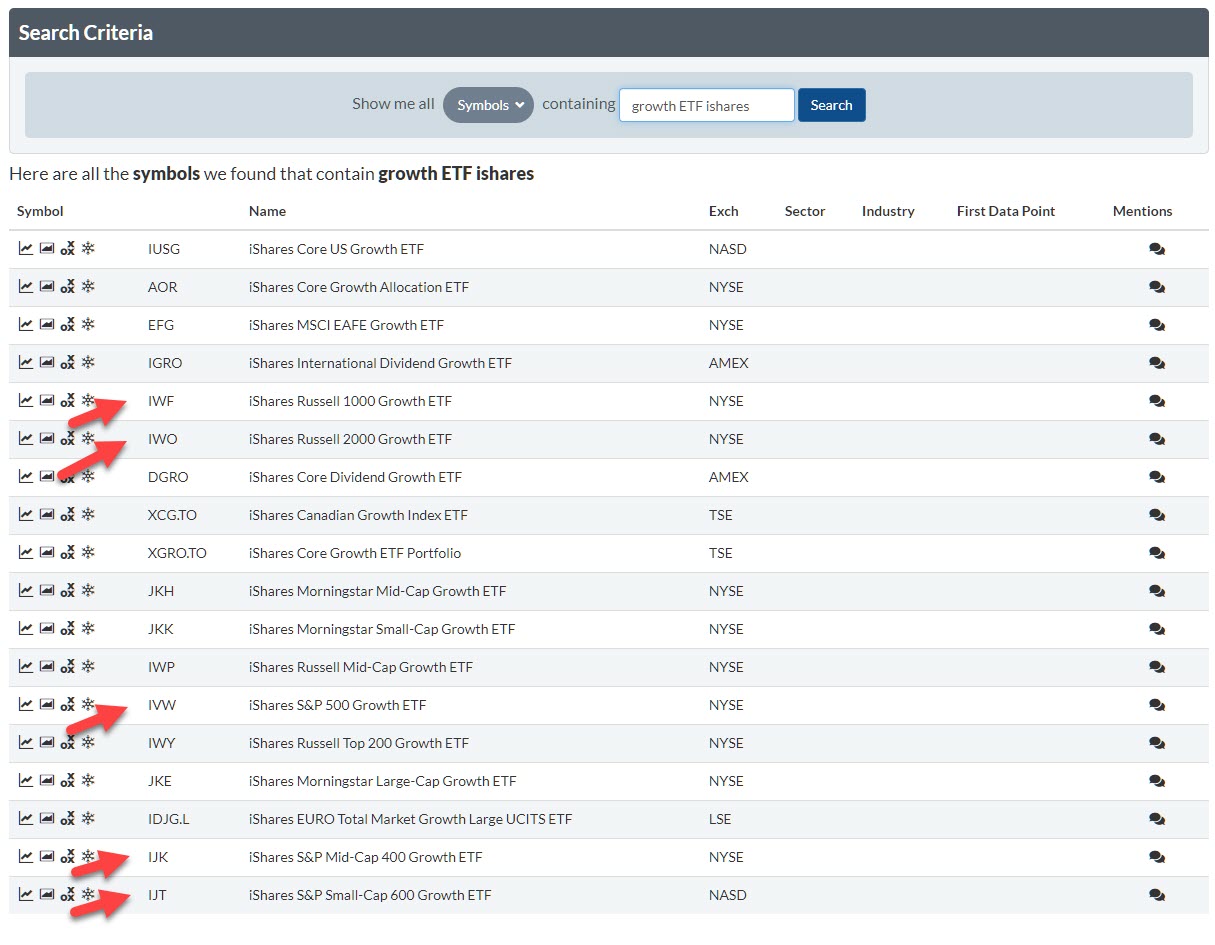View mentions for AOR row
Screen dimensions: 1215x945
coord(1157,287)
